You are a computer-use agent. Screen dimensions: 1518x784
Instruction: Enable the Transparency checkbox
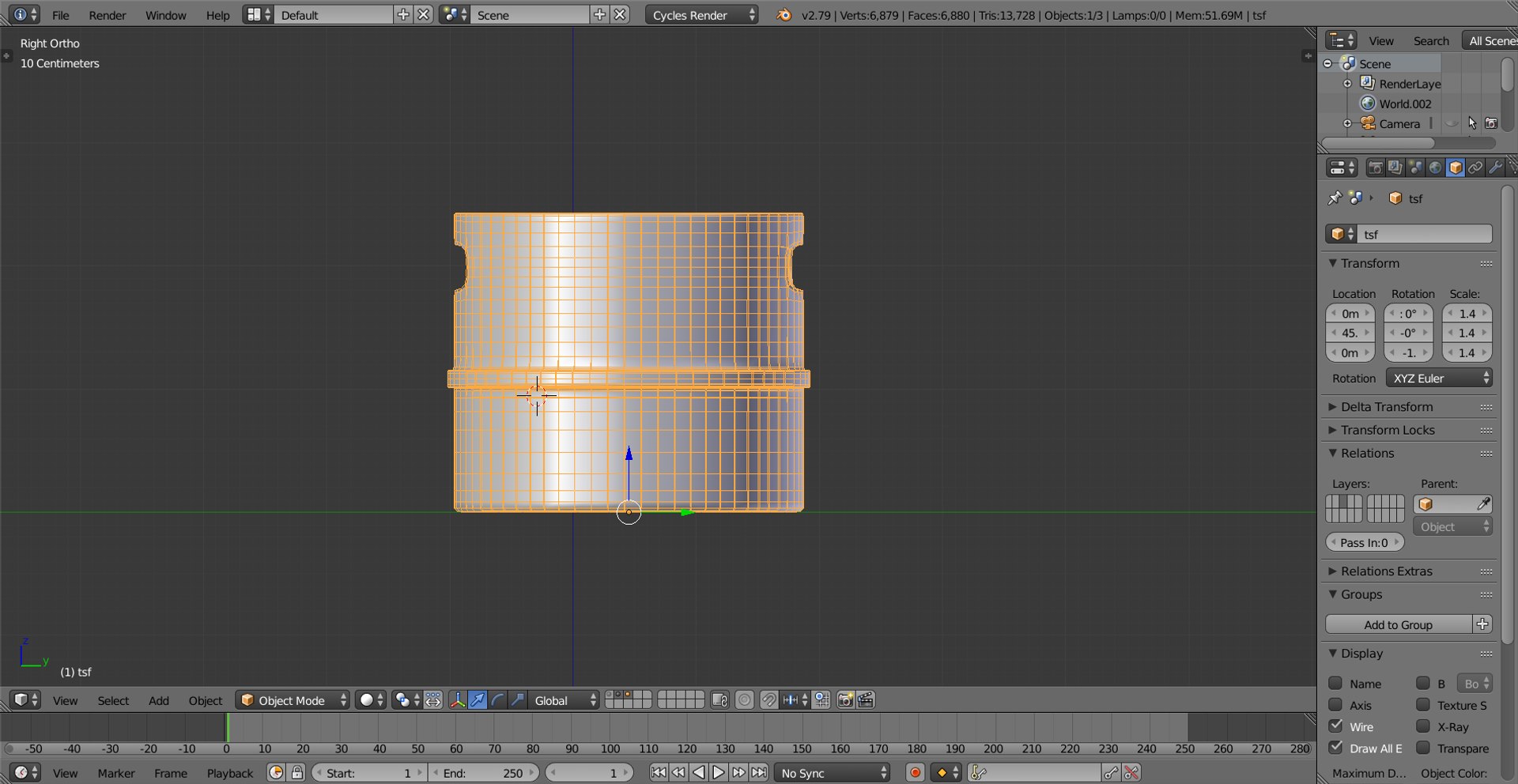[x=1423, y=748]
